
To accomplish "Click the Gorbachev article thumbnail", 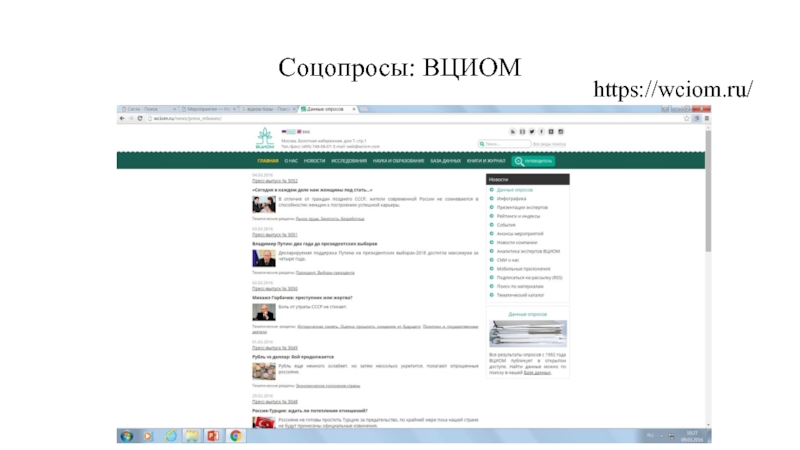I will pyautogui.click(x=264, y=312).
